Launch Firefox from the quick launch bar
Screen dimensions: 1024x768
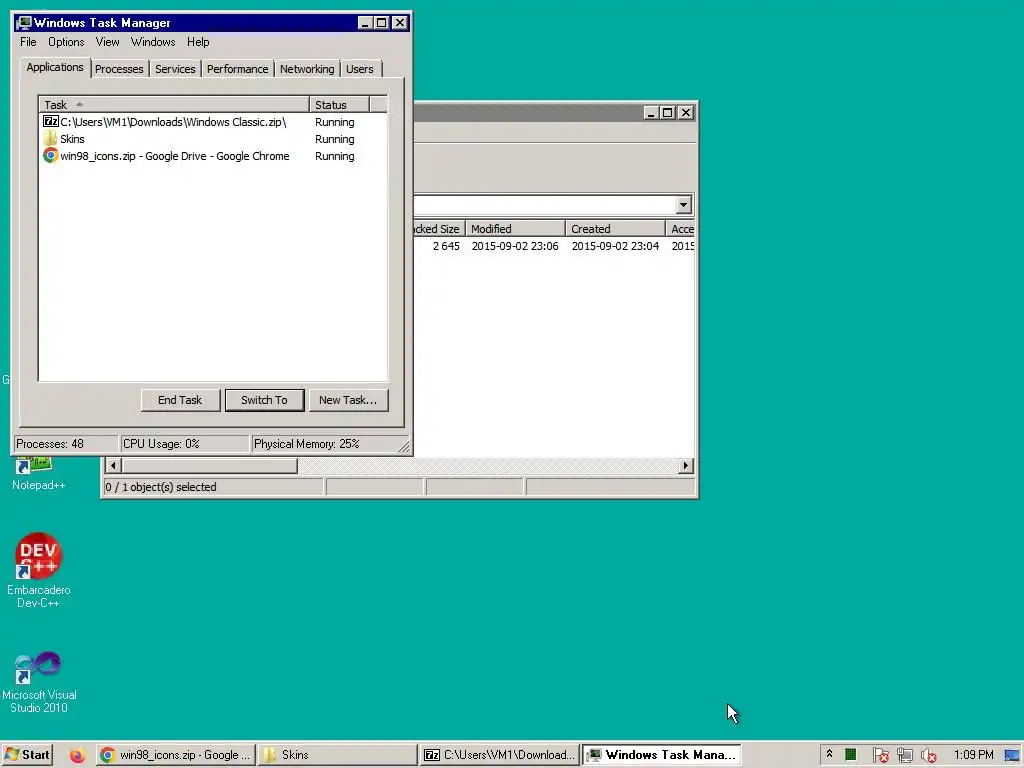(77, 755)
